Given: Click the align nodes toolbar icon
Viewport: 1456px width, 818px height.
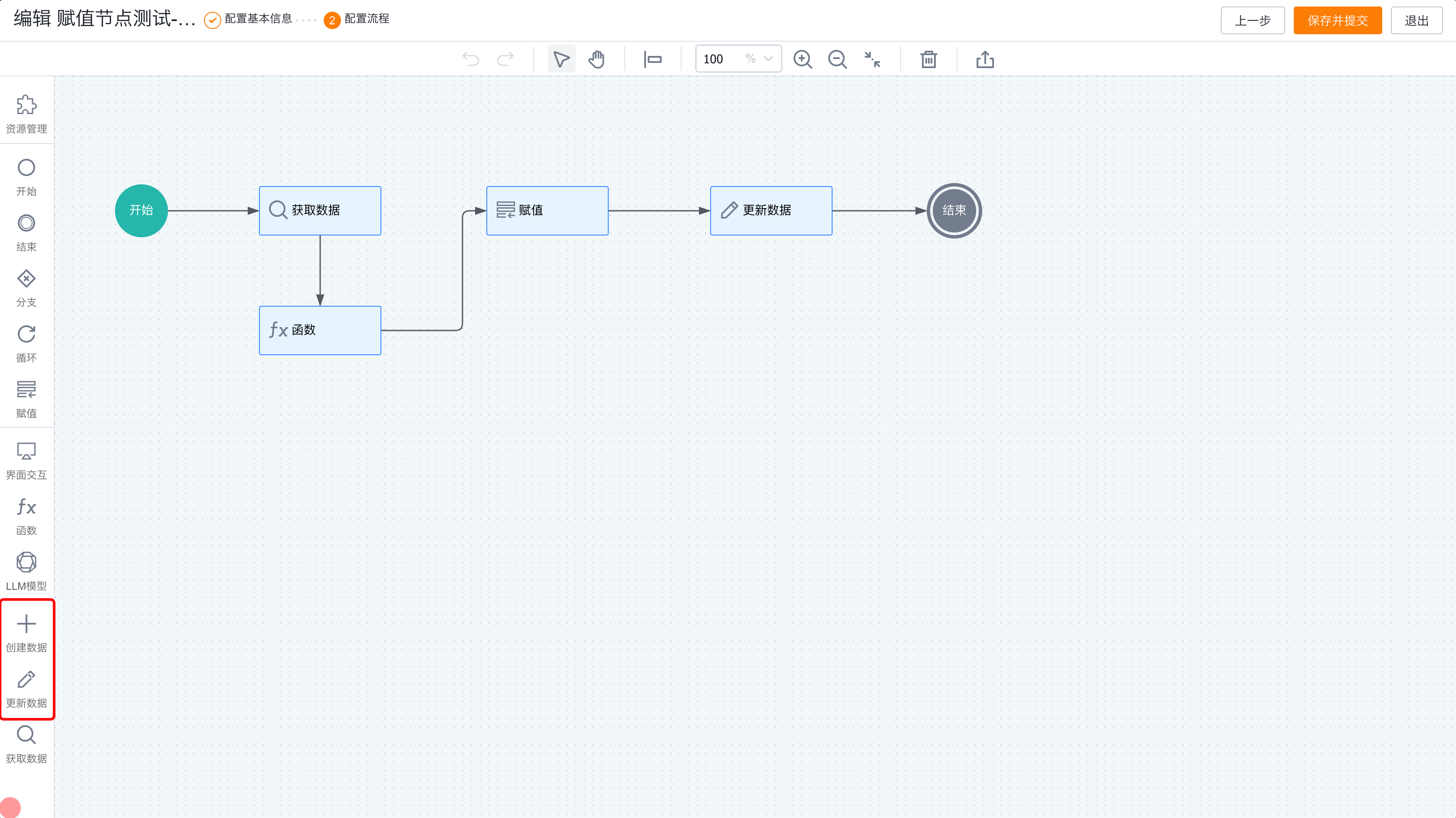Looking at the screenshot, I should point(652,59).
